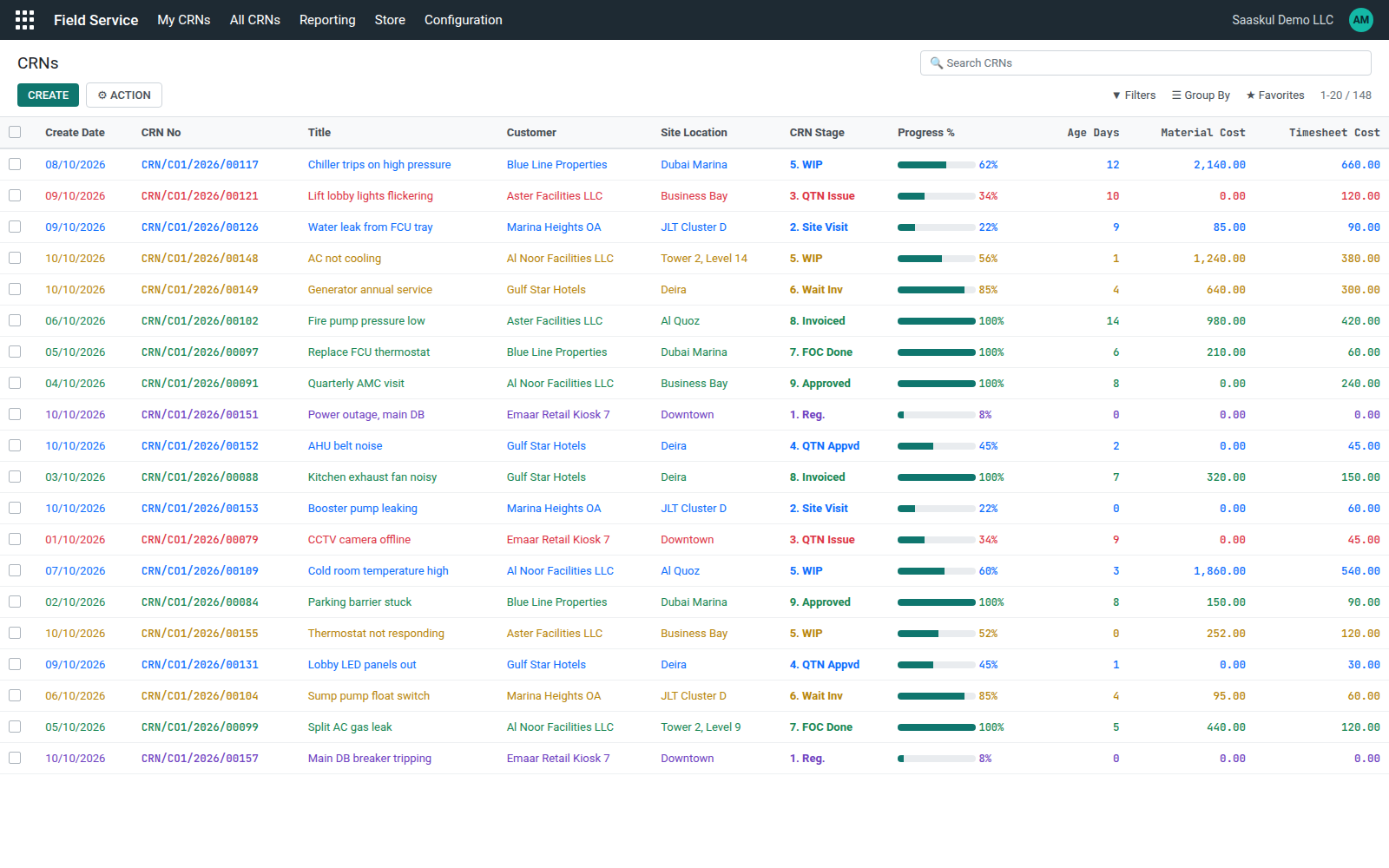This screenshot has height=868, width=1389.
Task: Open the Configuration menu
Action: click(x=464, y=20)
